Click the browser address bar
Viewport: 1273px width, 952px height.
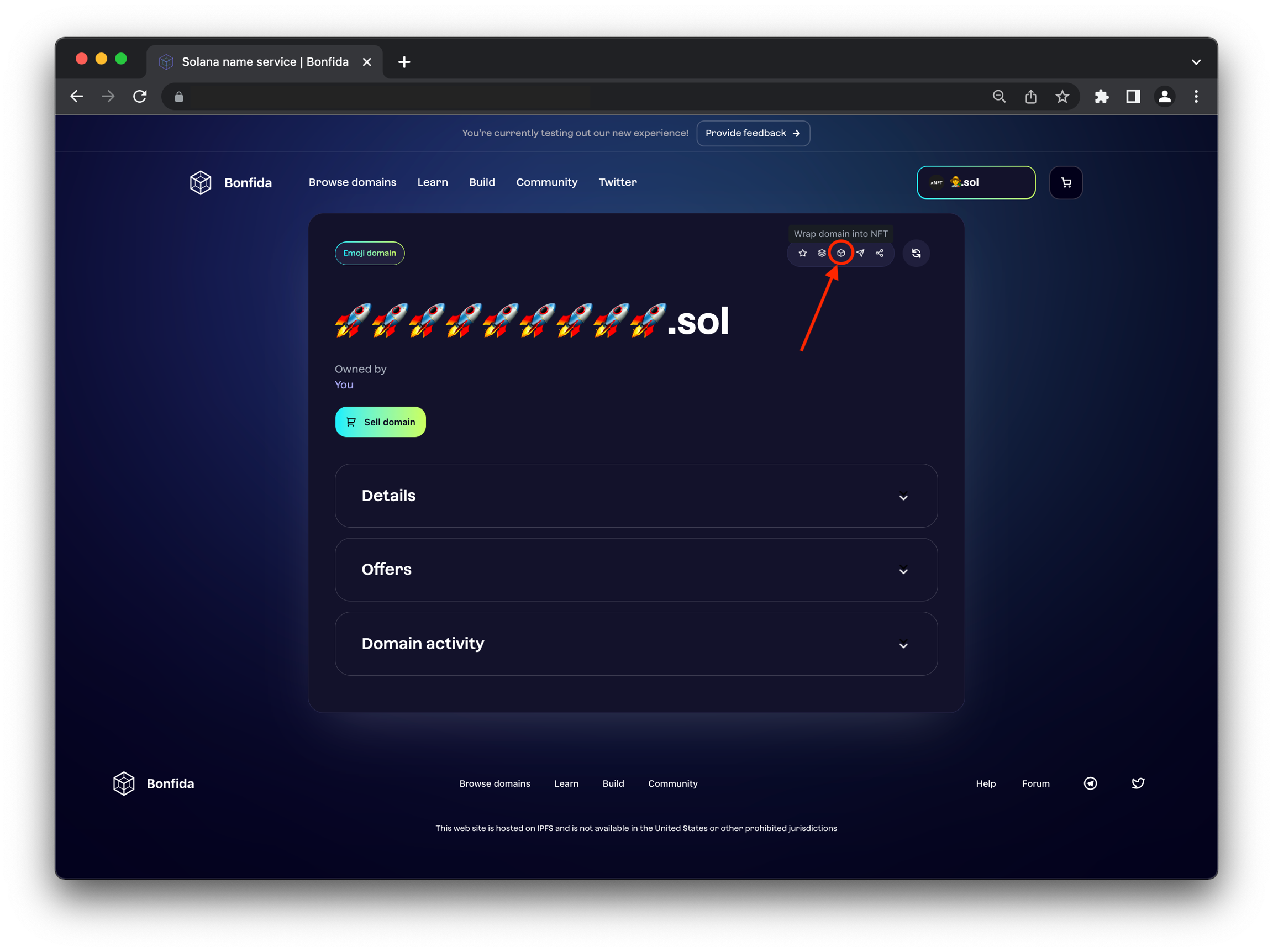click(576, 97)
